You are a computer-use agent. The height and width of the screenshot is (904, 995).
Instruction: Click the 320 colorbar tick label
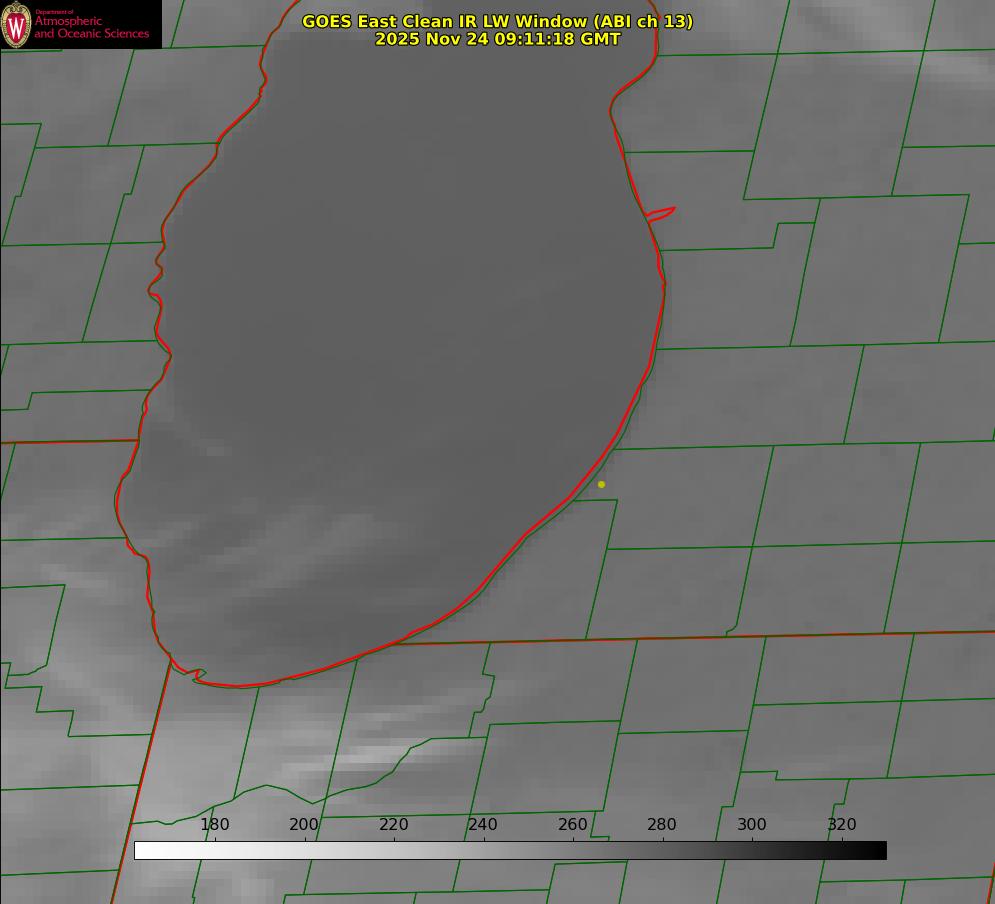842,825
